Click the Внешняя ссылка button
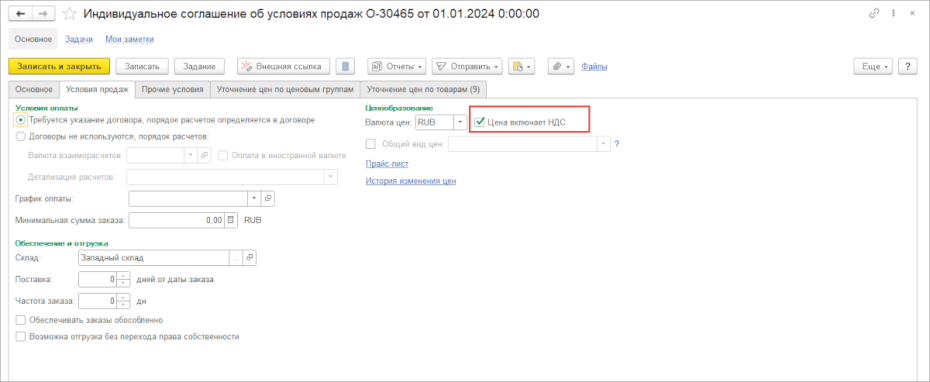The width and height of the screenshot is (930, 382). [x=284, y=66]
